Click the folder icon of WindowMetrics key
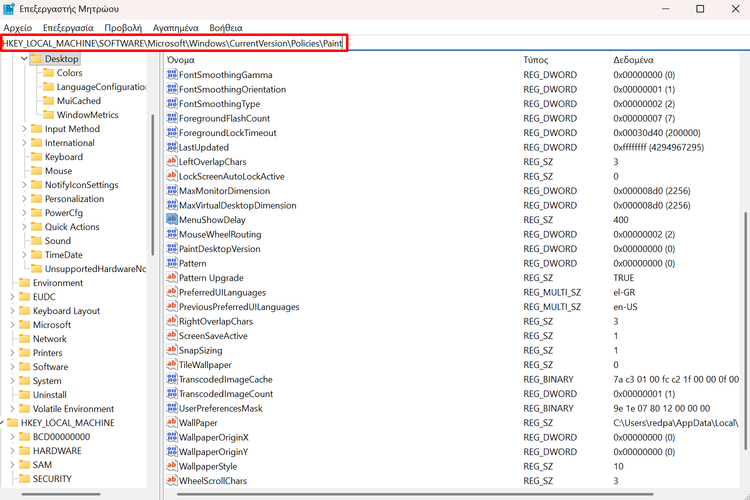The image size is (750, 500). [x=48, y=115]
